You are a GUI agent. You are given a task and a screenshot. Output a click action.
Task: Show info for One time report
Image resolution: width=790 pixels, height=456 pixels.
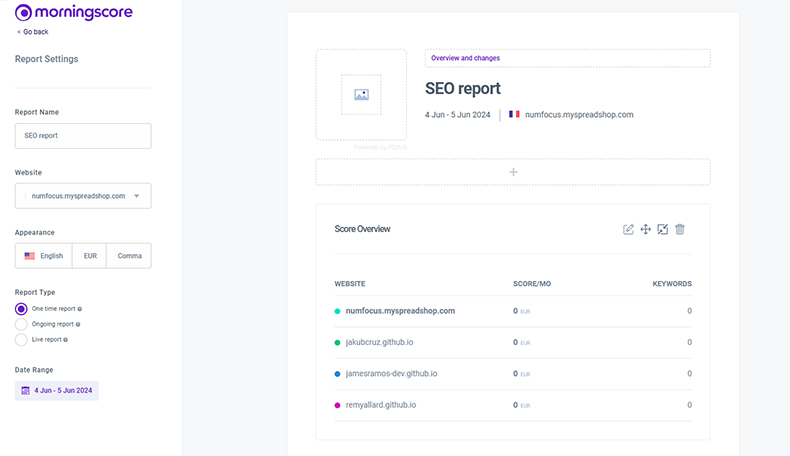point(80,309)
